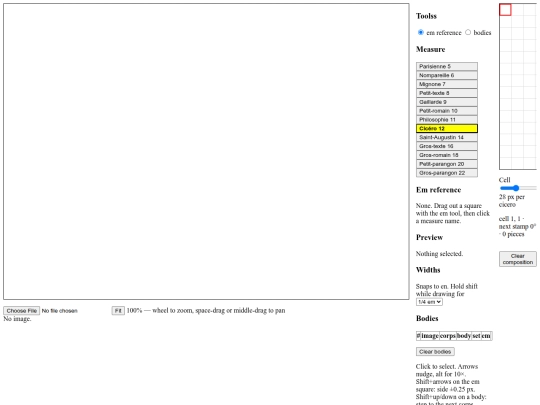This screenshot has width=540, height=405.
Task: Choose the Petit-texte 8 measure
Action: click(447, 93)
